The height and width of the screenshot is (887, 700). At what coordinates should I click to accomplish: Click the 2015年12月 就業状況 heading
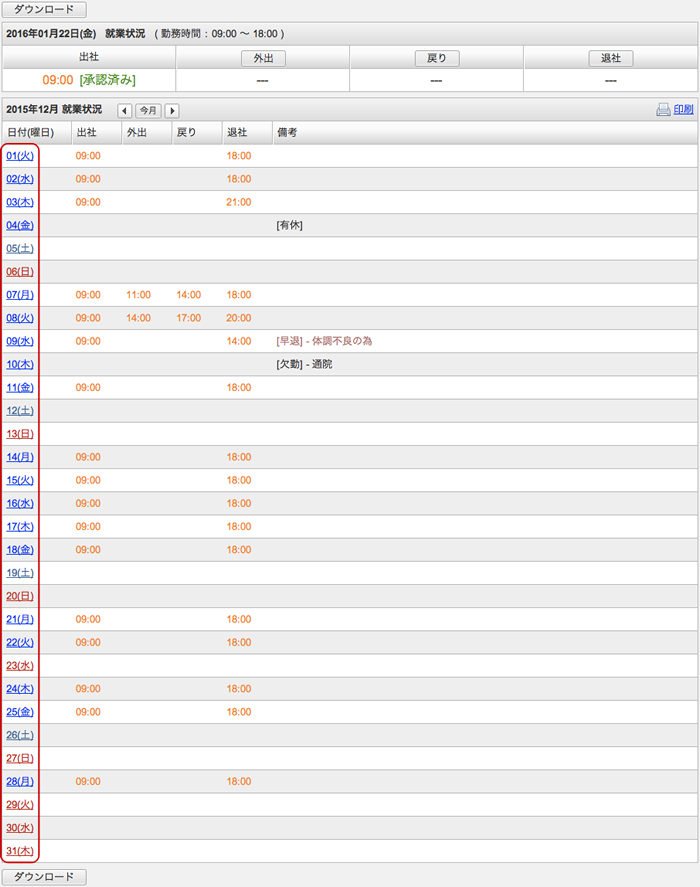click(x=54, y=109)
